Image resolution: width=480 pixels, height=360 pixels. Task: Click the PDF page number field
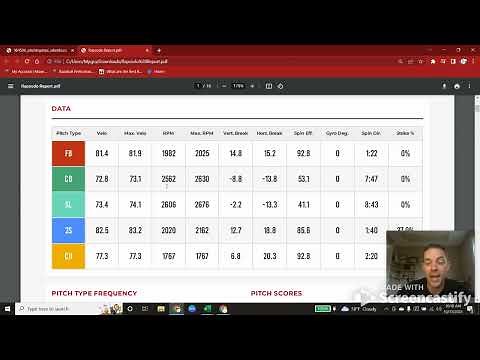click(x=198, y=86)
